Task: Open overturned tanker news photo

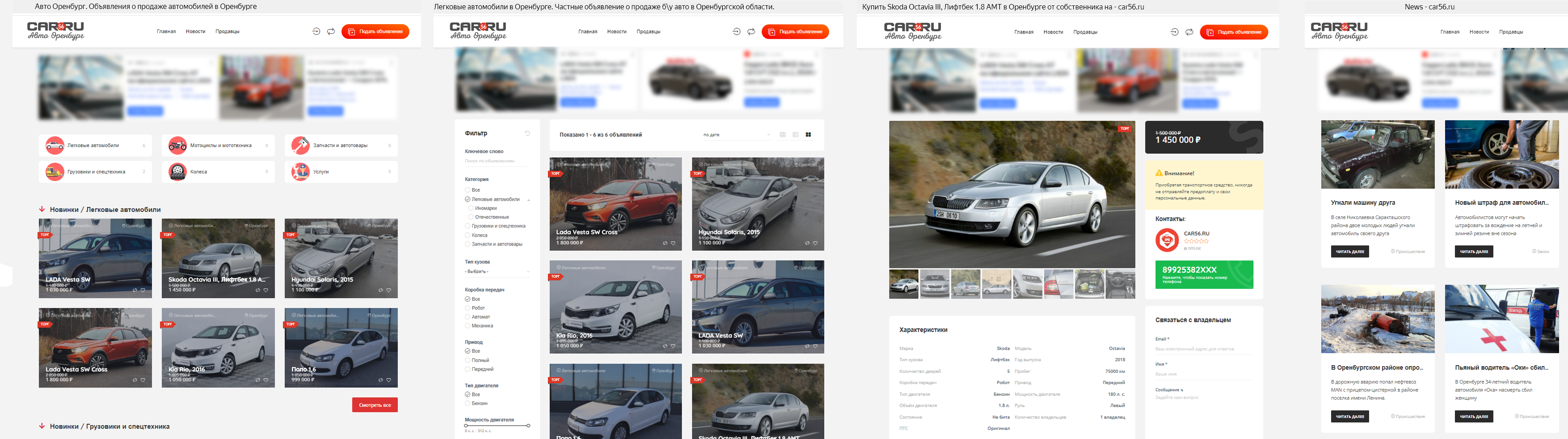Action: [x=1378, y=318]
